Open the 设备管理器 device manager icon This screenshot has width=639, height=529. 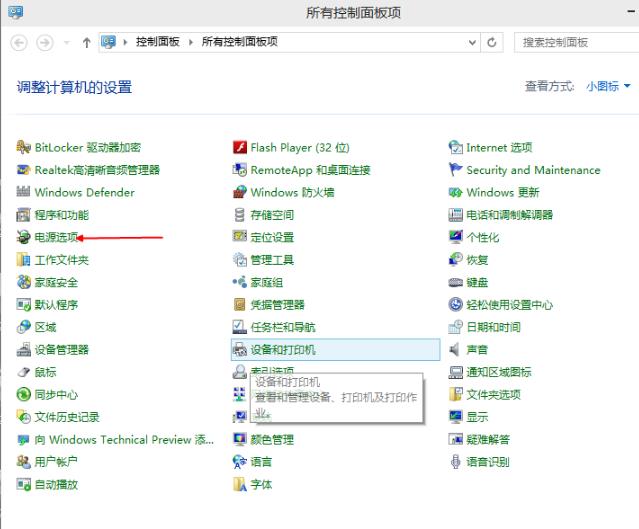pyautogui.click(x=25, y=350)
